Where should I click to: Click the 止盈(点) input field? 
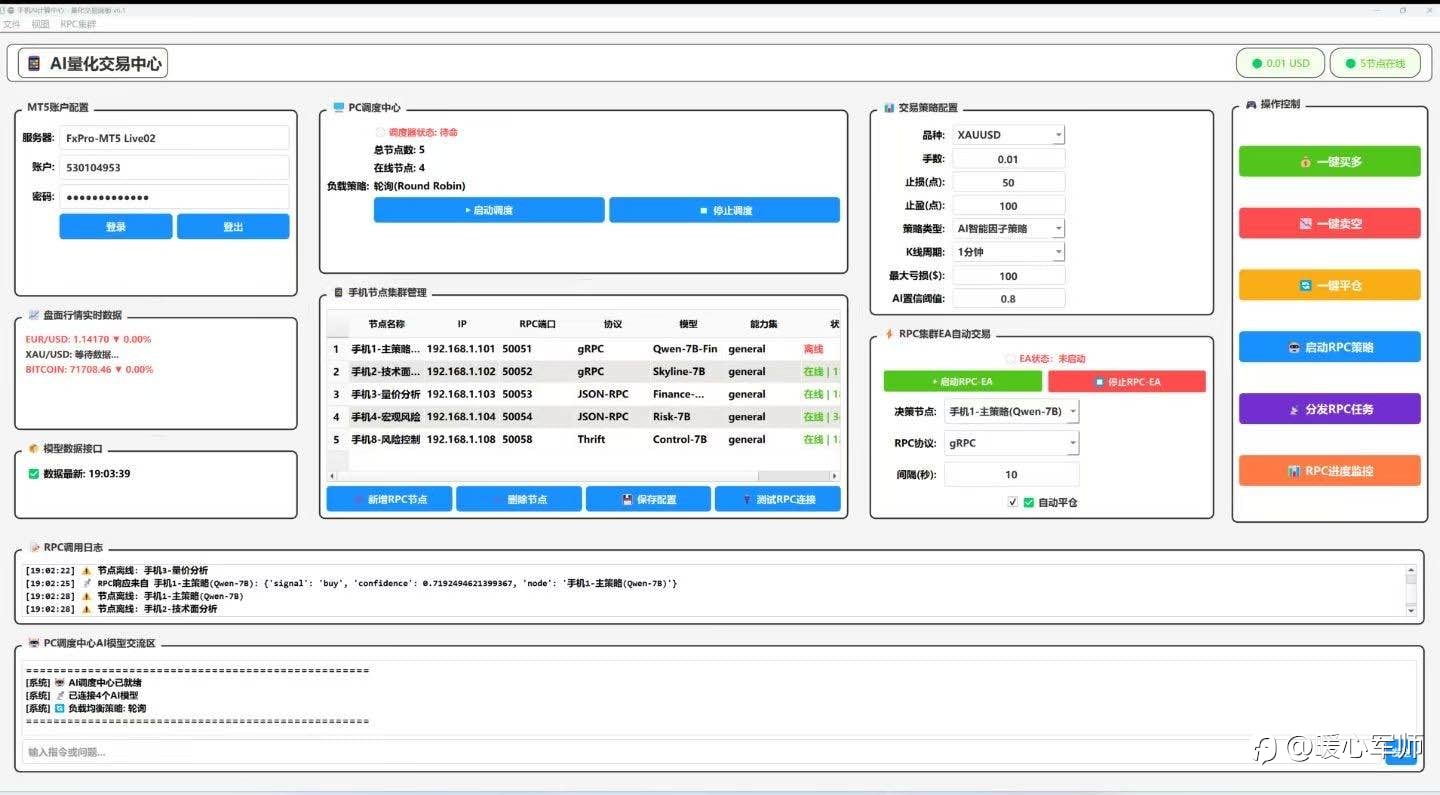pyautogui.click(x=1008, y=206)
